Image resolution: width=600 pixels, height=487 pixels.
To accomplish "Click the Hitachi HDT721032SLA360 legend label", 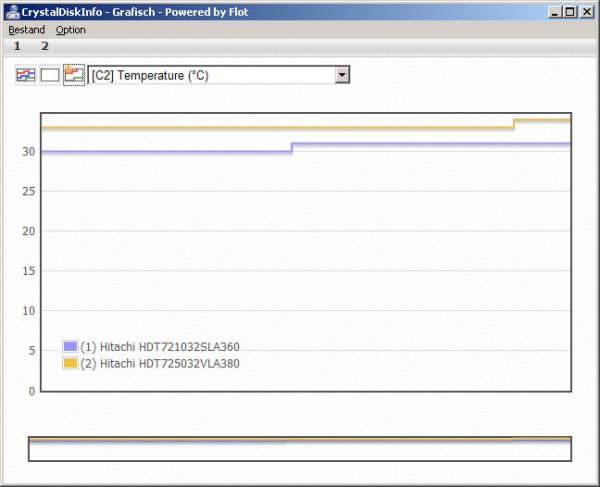I will pyautogui.click(x=160, y=347).
